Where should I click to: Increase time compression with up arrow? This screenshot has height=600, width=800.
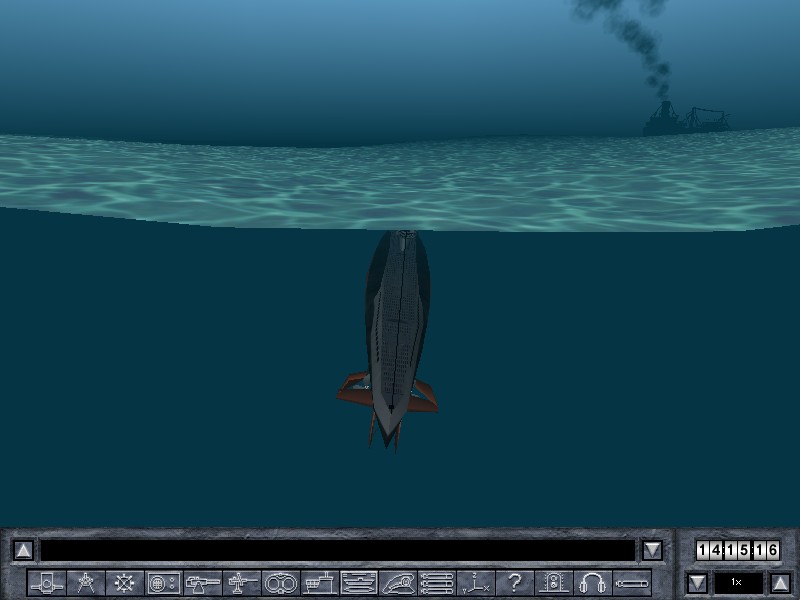780,583
